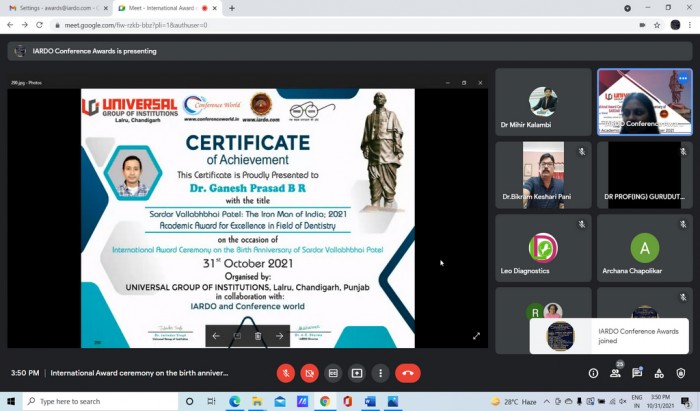Open options on IARDO Conference tile

(683, 79)
